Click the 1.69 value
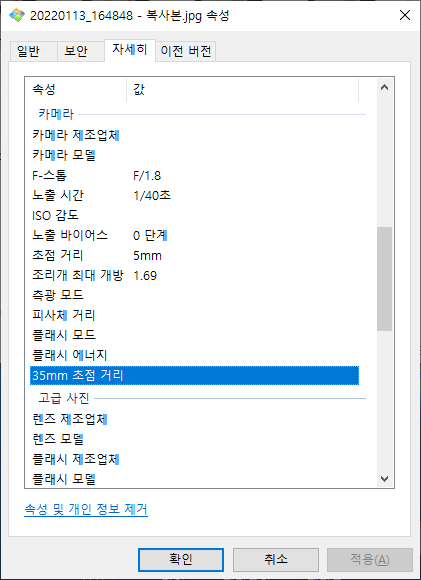Screen dimensions: 421x580 145,276
